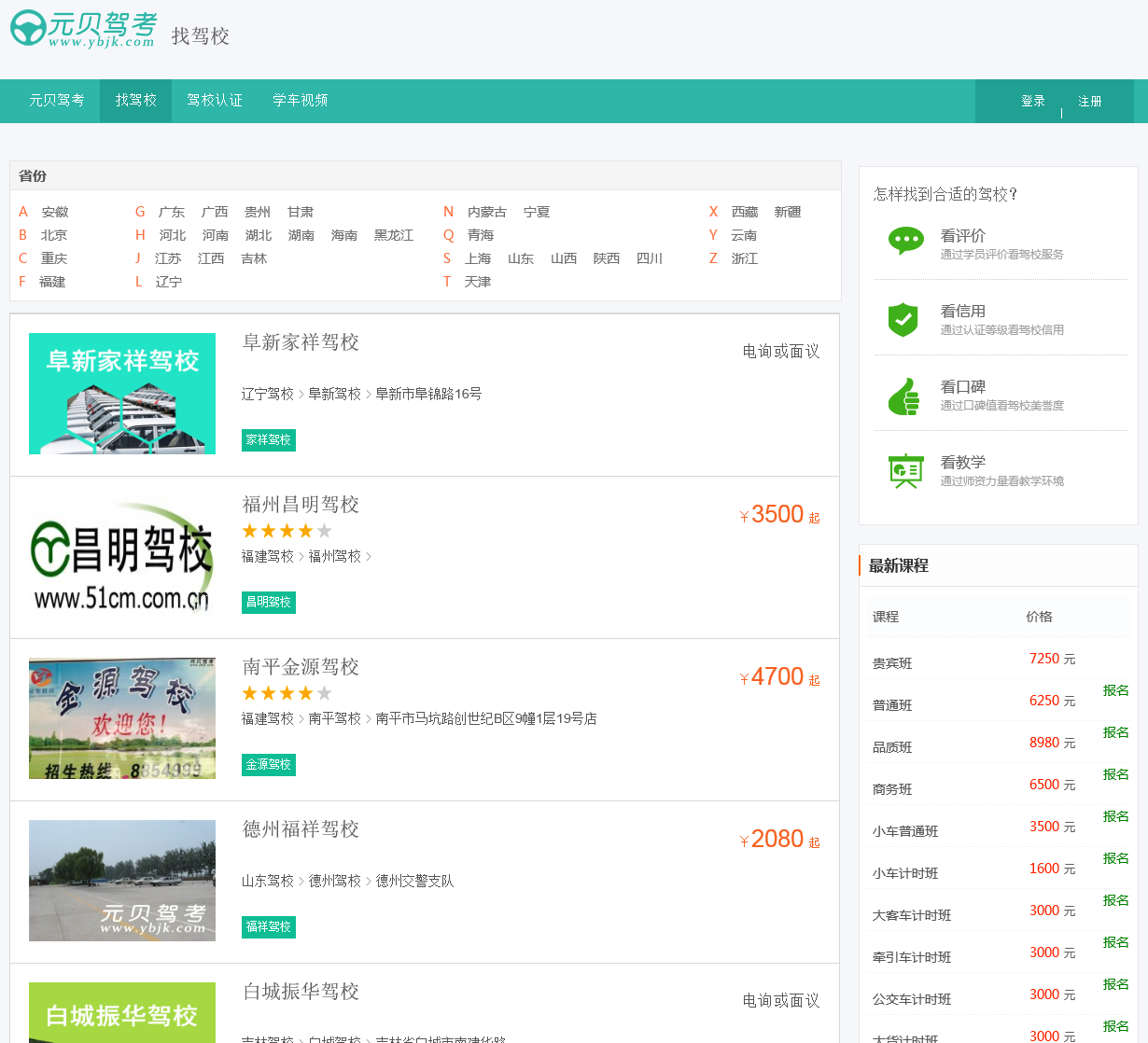1148x1043 pixels.
Task: Click 南平驾校 breadcrumb link
Action: coord(335,718)
